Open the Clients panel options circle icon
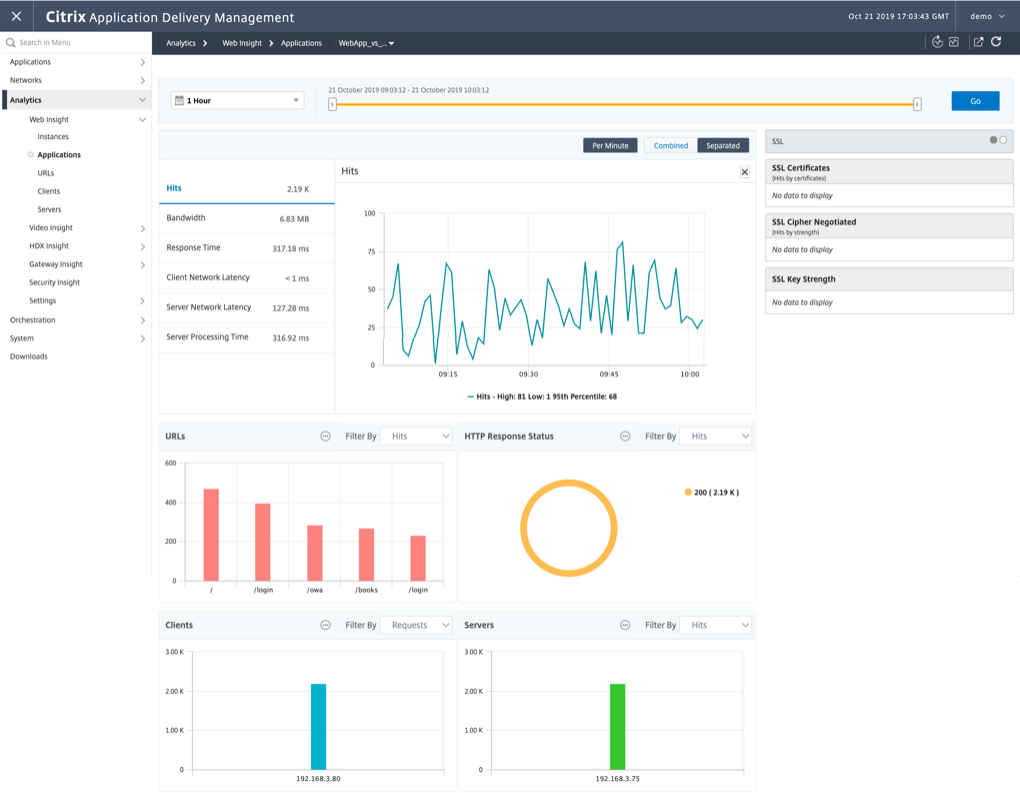Screen dimensions: 1020x793 point(326,625)
